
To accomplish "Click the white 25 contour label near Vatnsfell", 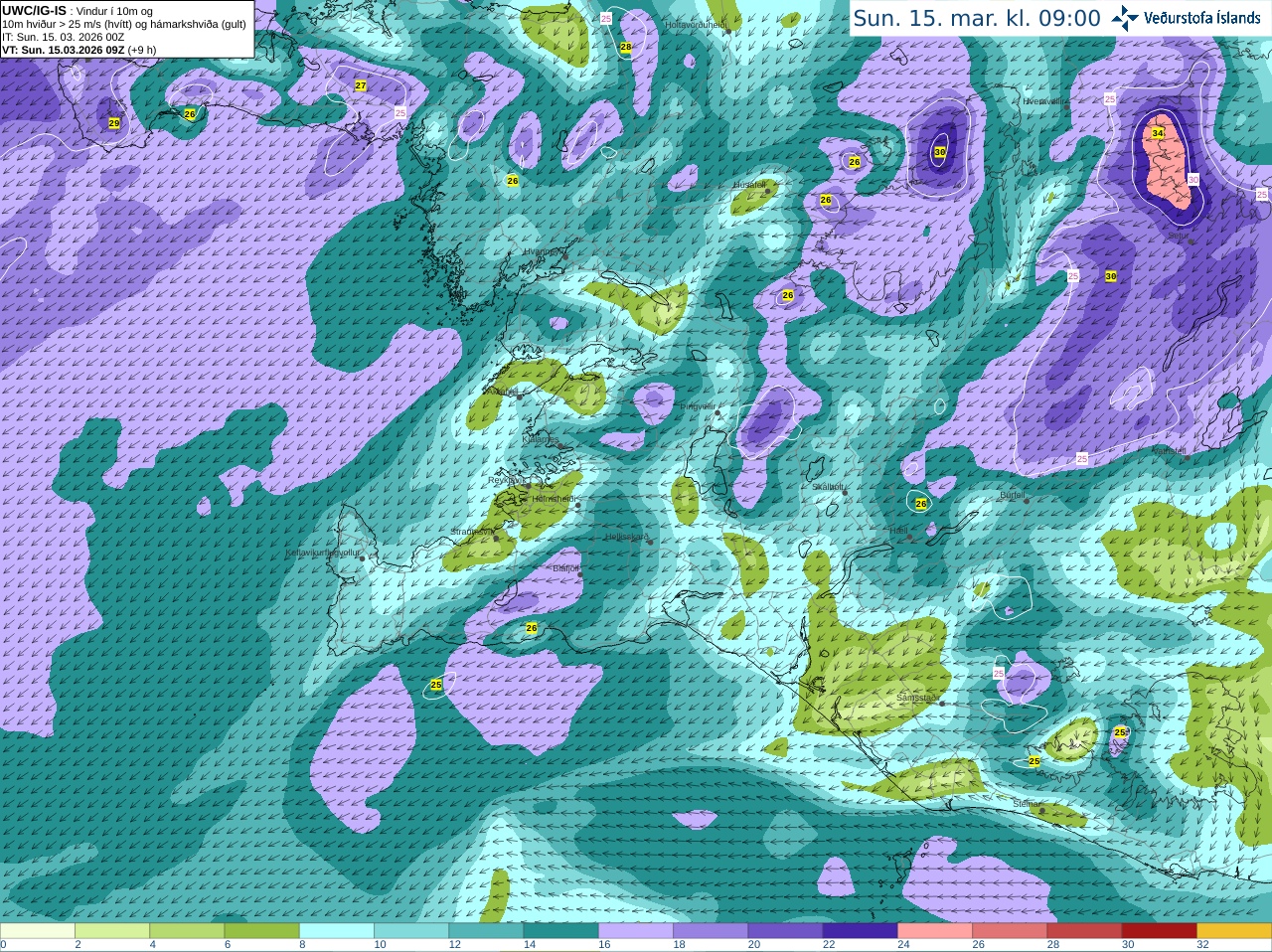I will click(1082, 458).
